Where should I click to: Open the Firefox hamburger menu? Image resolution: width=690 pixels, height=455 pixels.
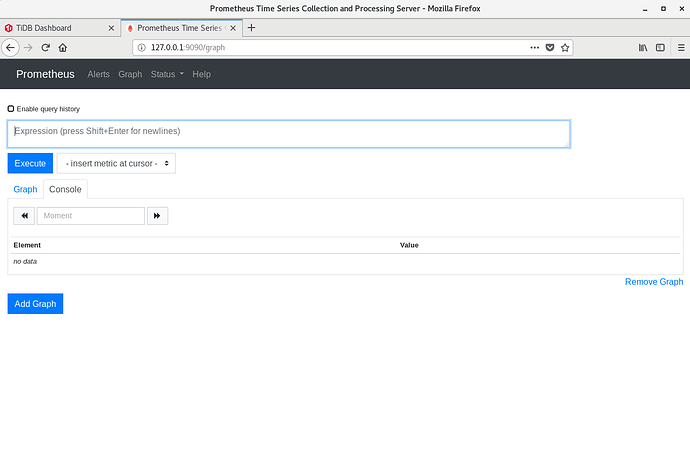click(681, 48)
